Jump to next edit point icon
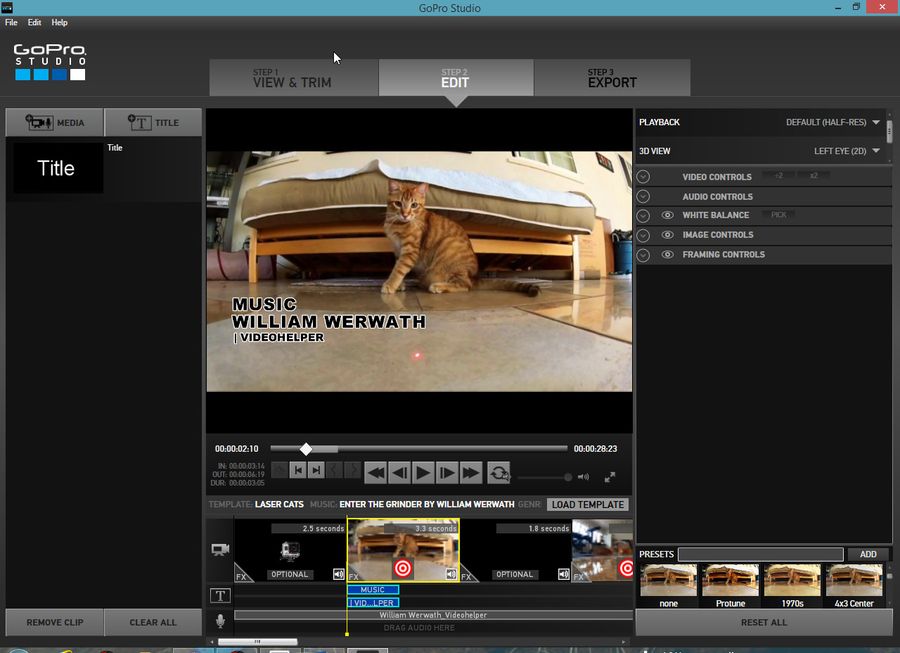 (316, 471)
